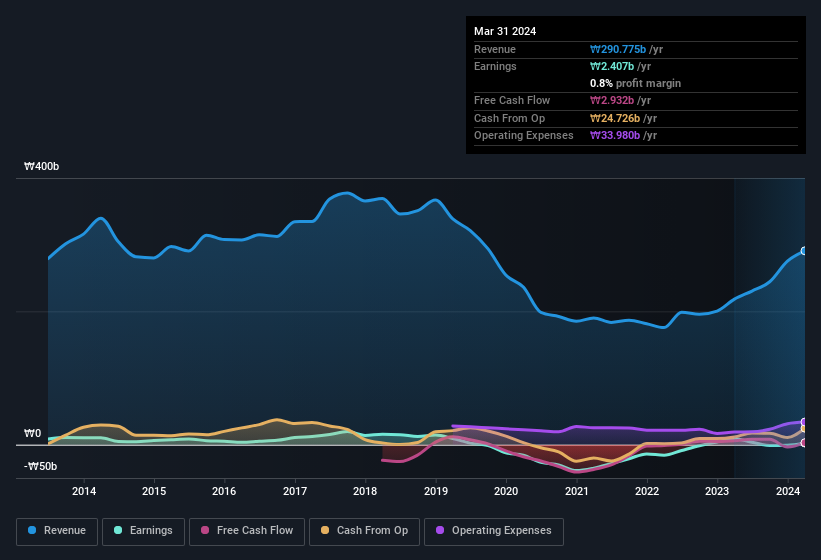Viewport: 821px width, 560px height.
Task: Toggle the Operating Expenses legend button
Action: click(x=494, y=531)
